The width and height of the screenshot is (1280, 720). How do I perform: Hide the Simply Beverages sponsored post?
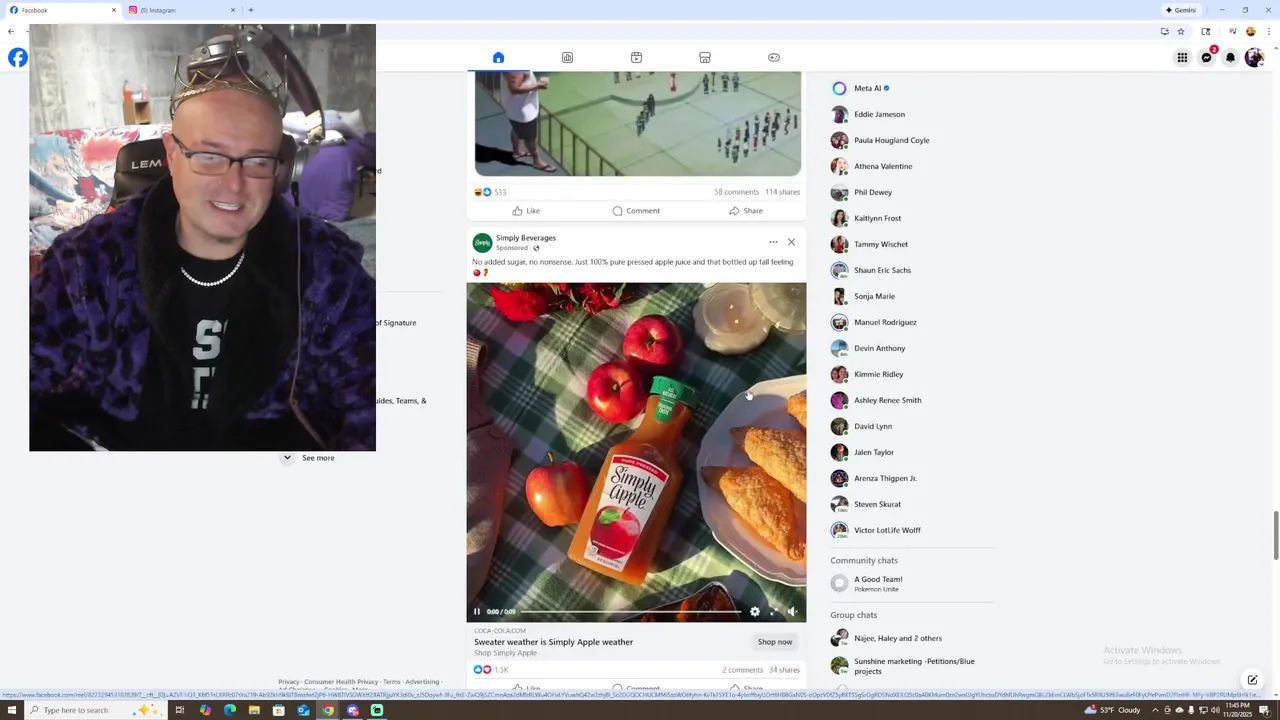[x=791, y=242]
